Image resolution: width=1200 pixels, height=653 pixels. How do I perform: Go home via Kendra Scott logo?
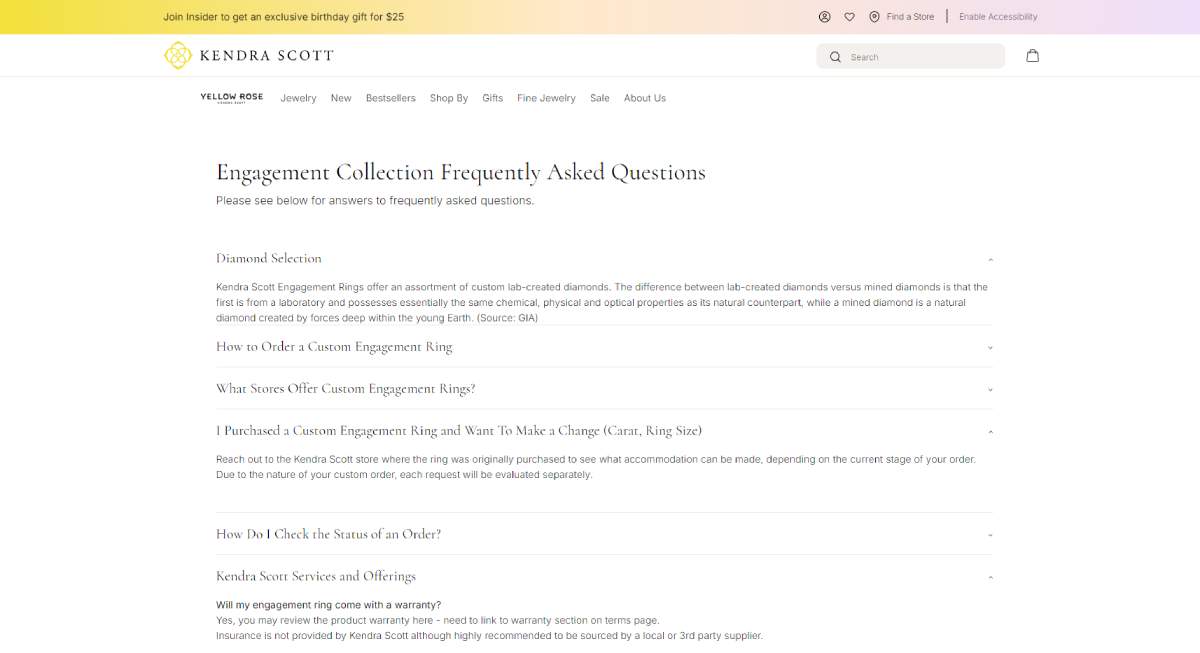click(249, 55)
